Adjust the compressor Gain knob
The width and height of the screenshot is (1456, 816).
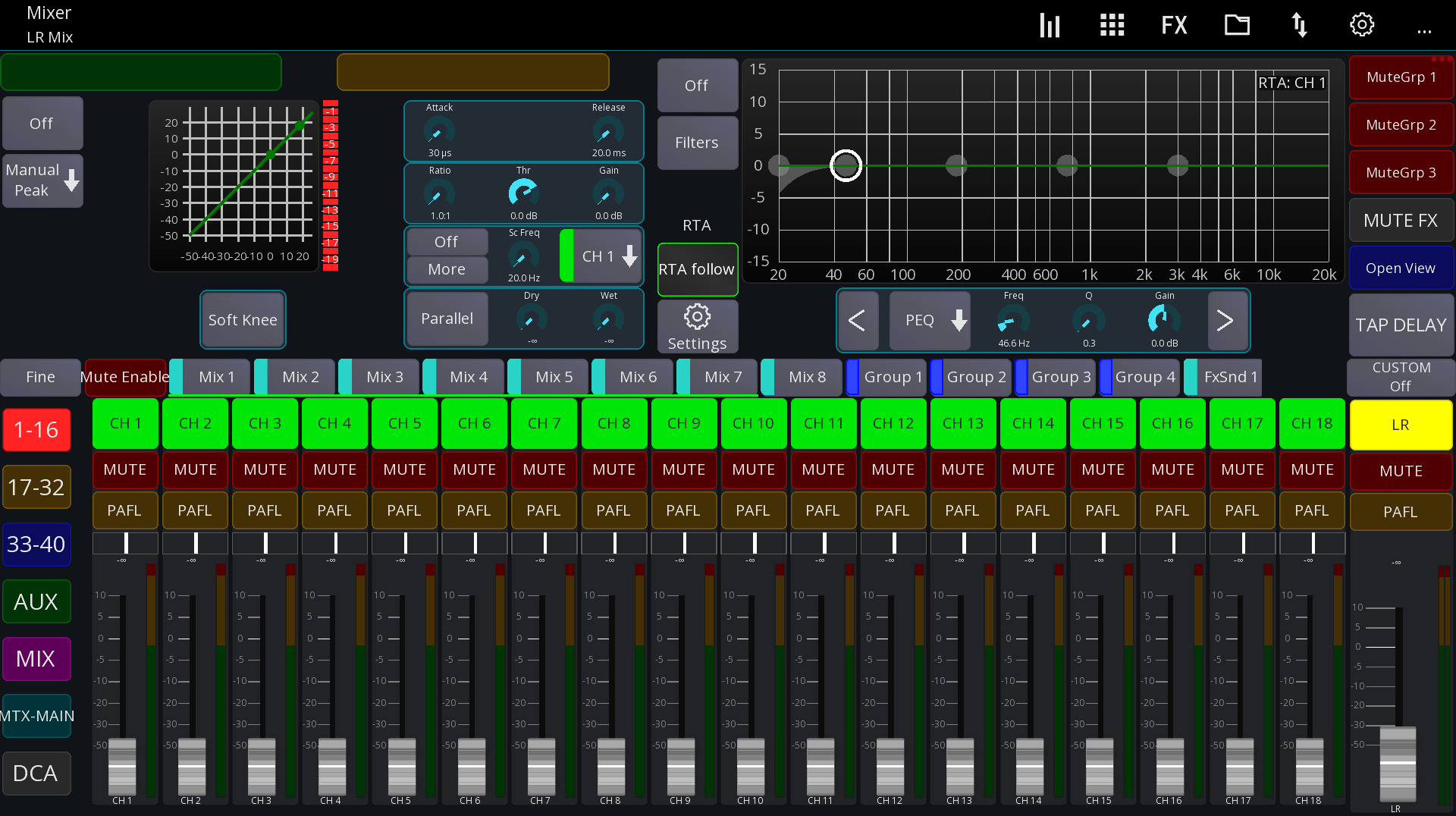click(x=608, y=194)
